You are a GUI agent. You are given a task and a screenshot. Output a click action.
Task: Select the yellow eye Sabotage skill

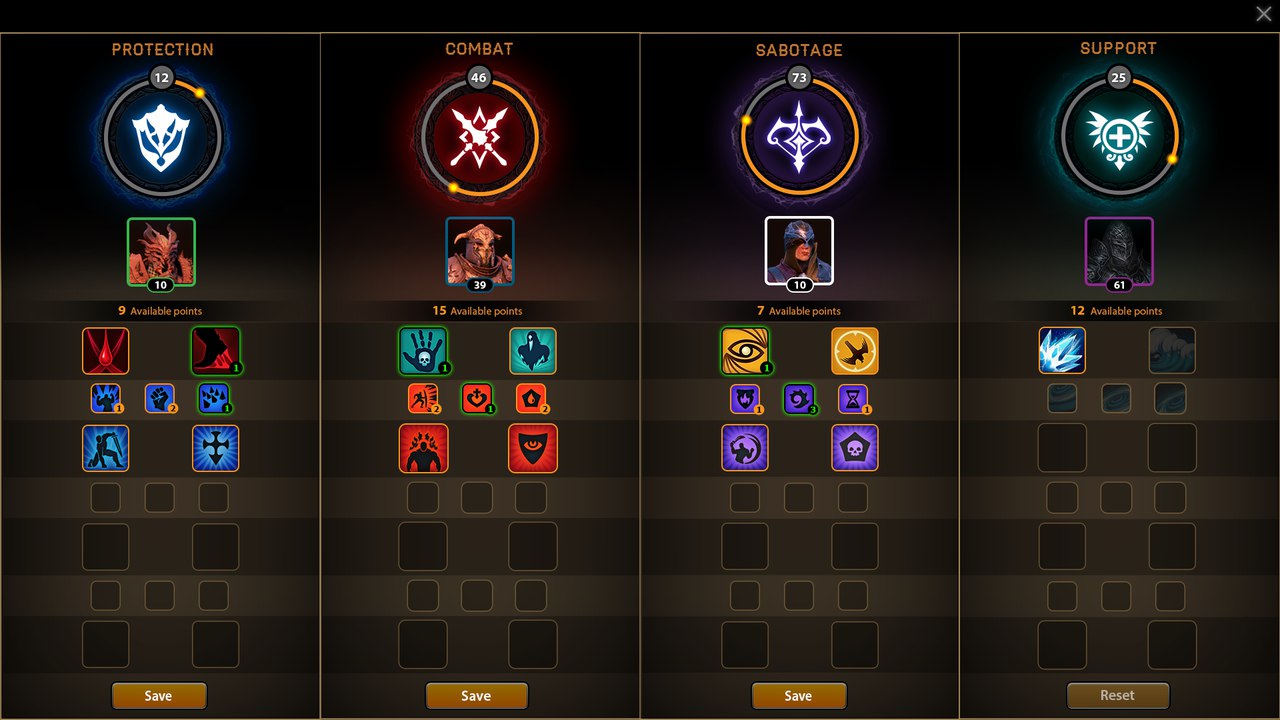tap(745, 351)
